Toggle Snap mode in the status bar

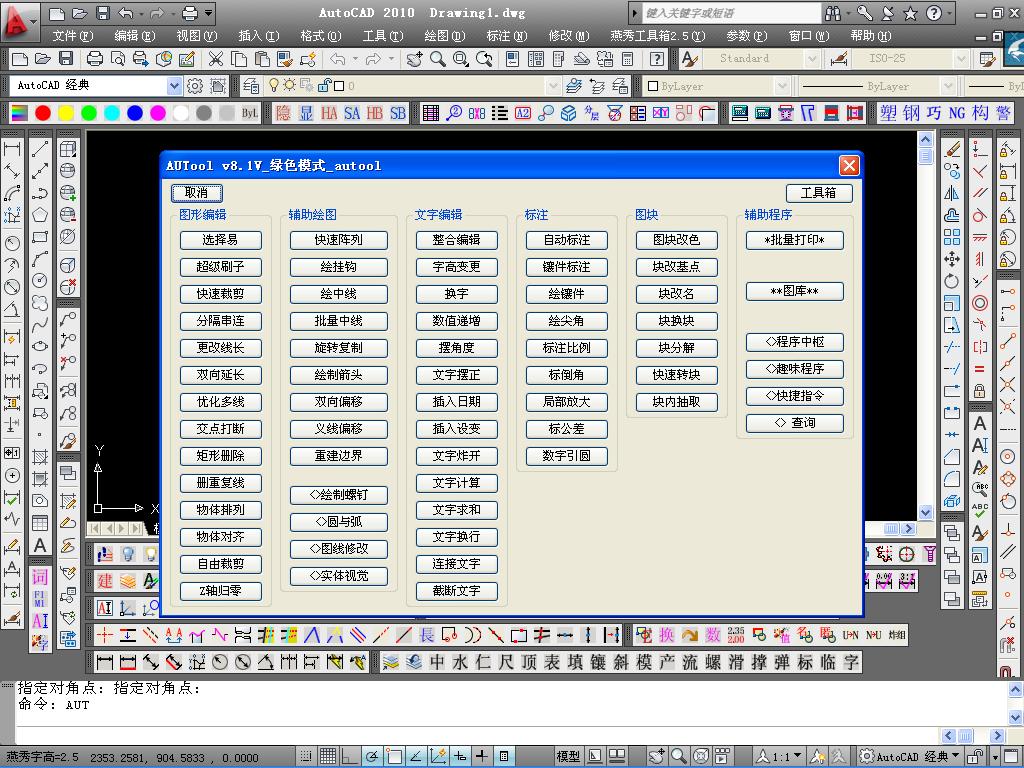[x=306, y=756]
